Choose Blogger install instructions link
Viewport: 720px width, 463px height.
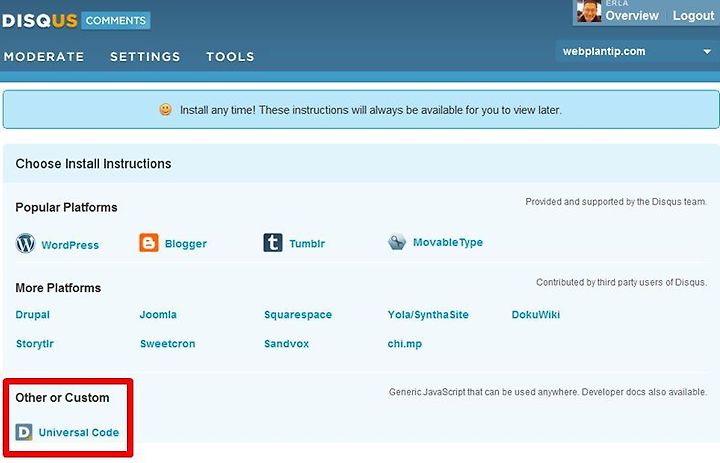[x=186, y=244]
